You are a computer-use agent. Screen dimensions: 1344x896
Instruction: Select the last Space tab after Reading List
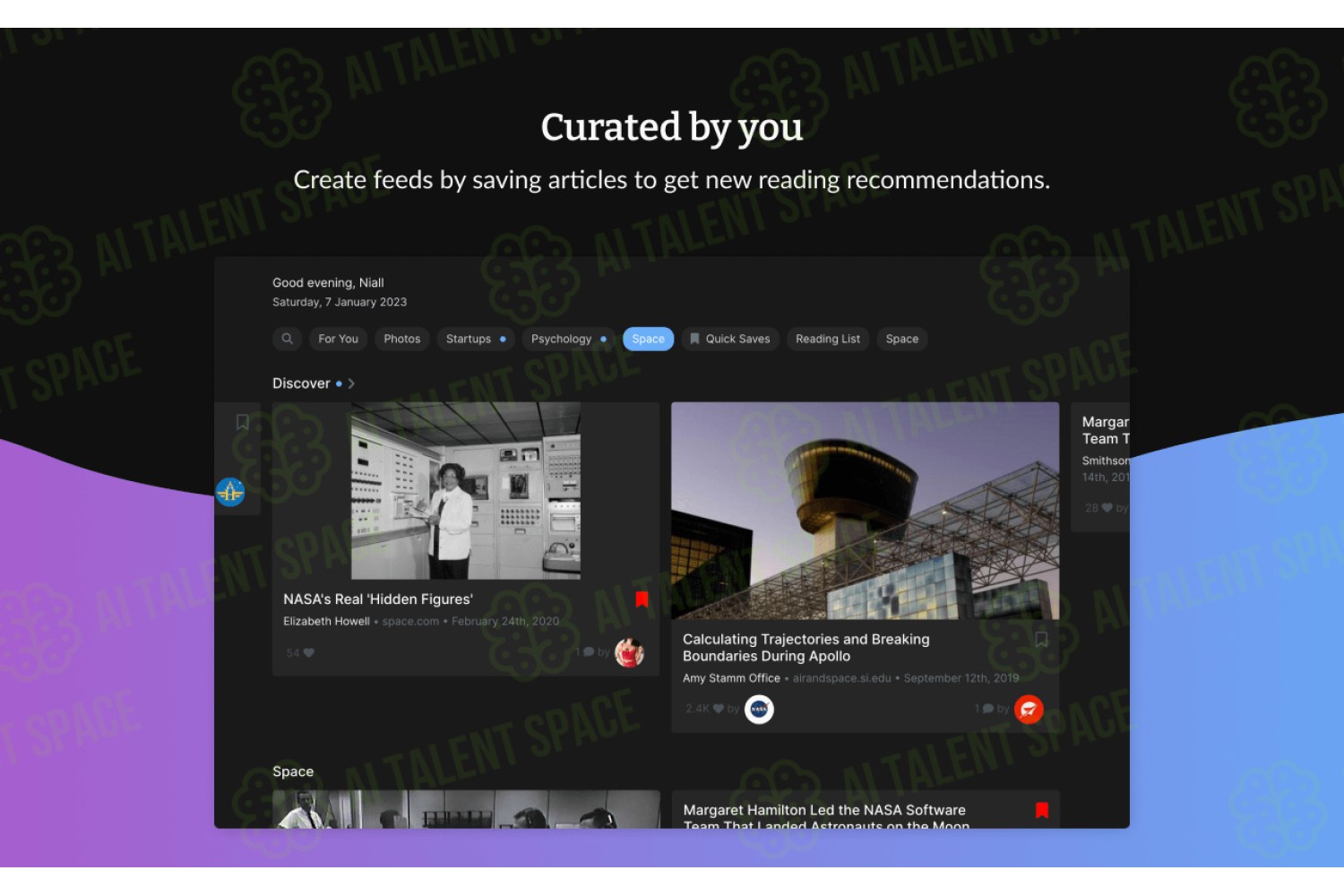902,339
